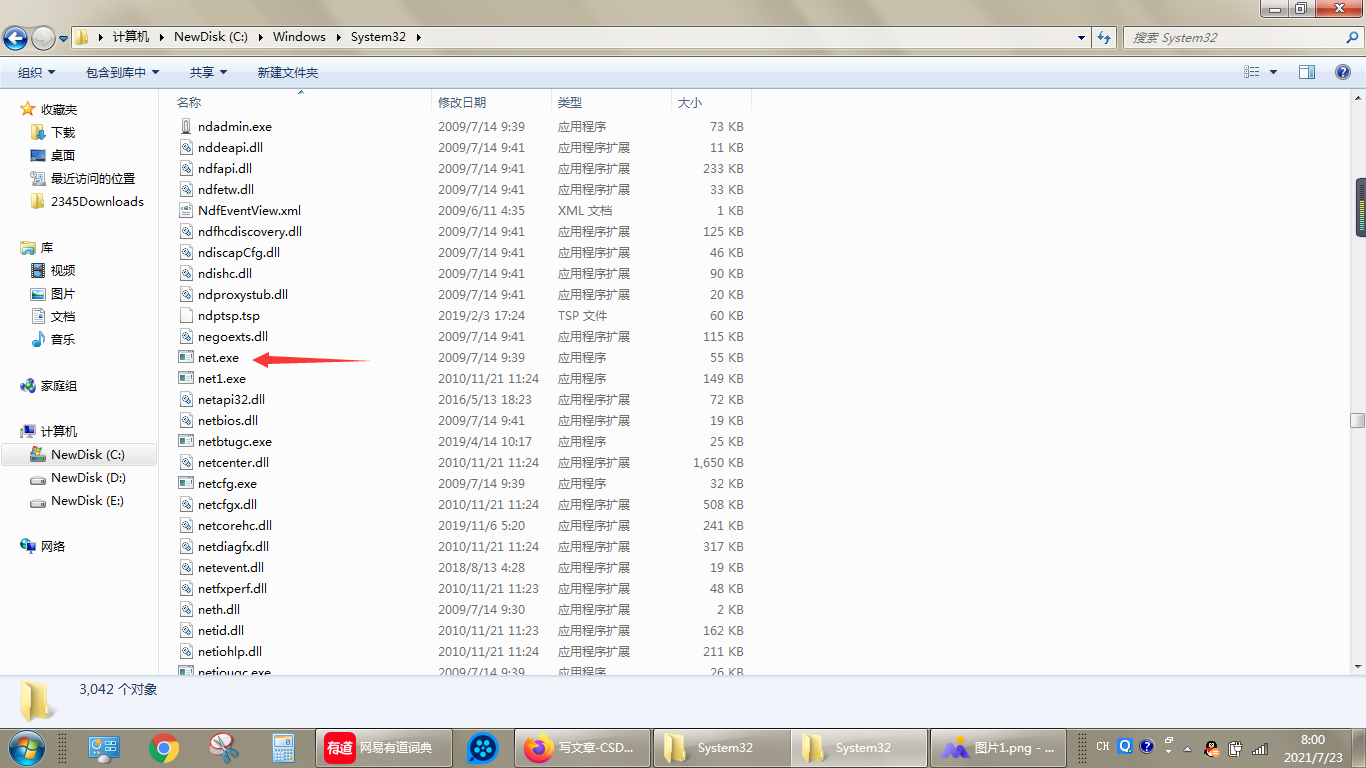Select the ndadmin.exe file icon

point(186,127)
